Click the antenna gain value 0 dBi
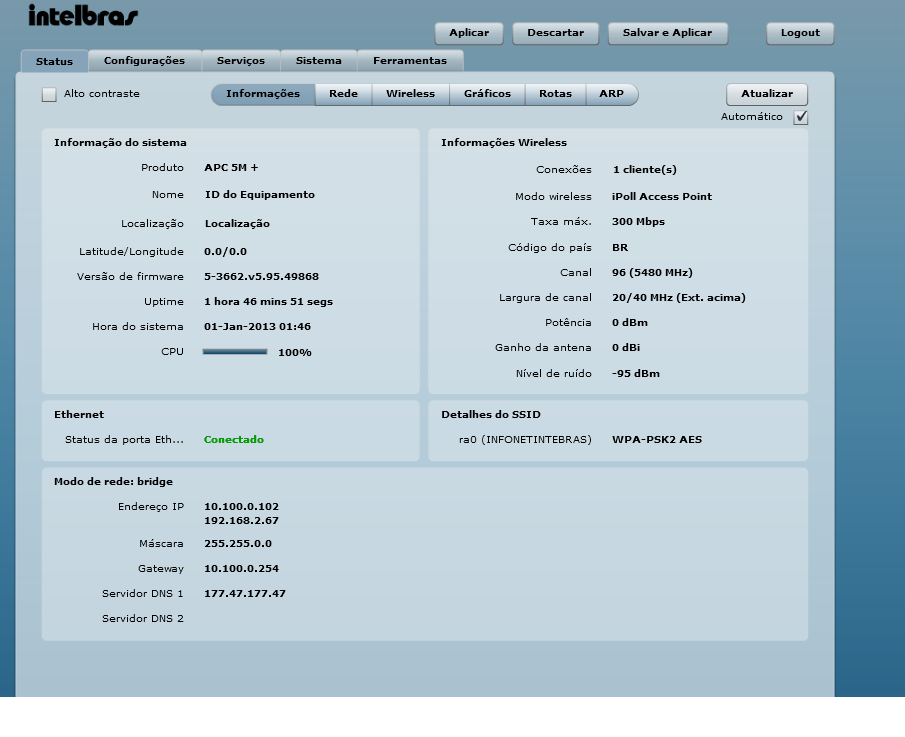This screenshot has height=737, width=905. (x=626, y=348)
